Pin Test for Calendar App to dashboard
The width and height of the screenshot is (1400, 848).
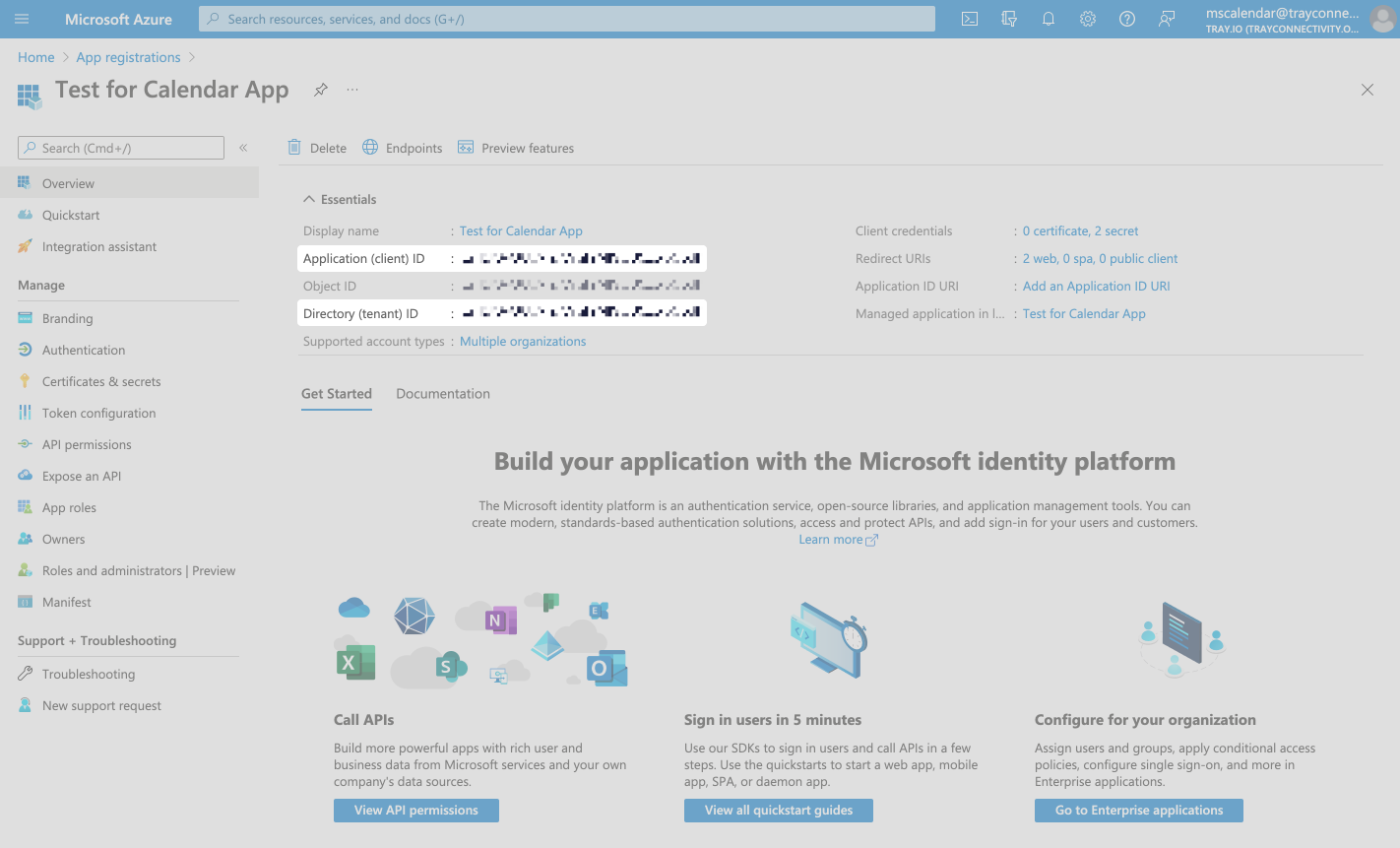[x=320, y=89]
